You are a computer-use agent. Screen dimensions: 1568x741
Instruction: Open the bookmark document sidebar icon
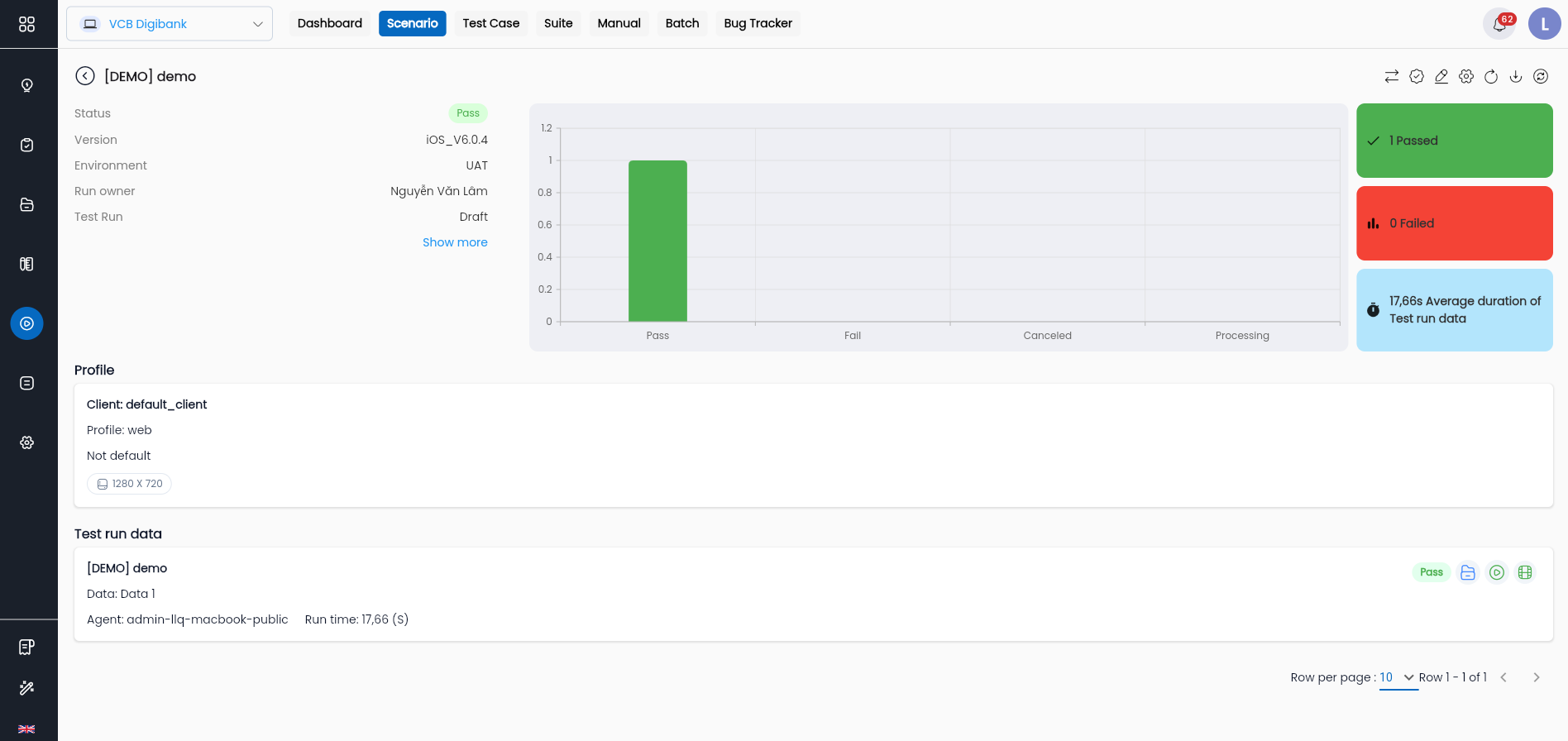tap(26, 647)
